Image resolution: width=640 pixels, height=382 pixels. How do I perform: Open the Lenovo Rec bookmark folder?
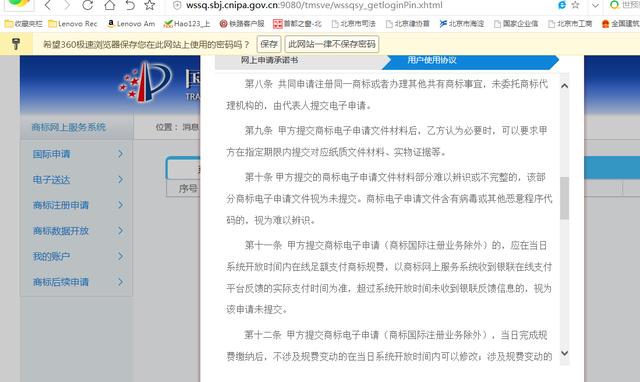click(73, 24)
